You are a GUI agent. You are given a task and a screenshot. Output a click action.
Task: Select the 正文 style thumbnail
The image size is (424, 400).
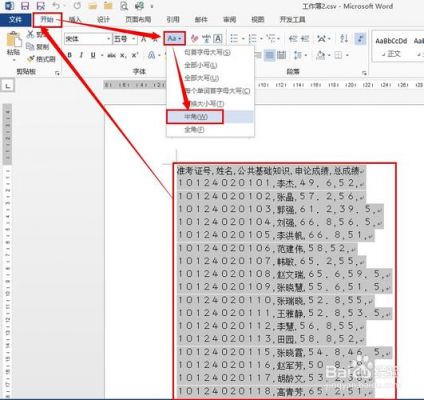tap(391, 47)
